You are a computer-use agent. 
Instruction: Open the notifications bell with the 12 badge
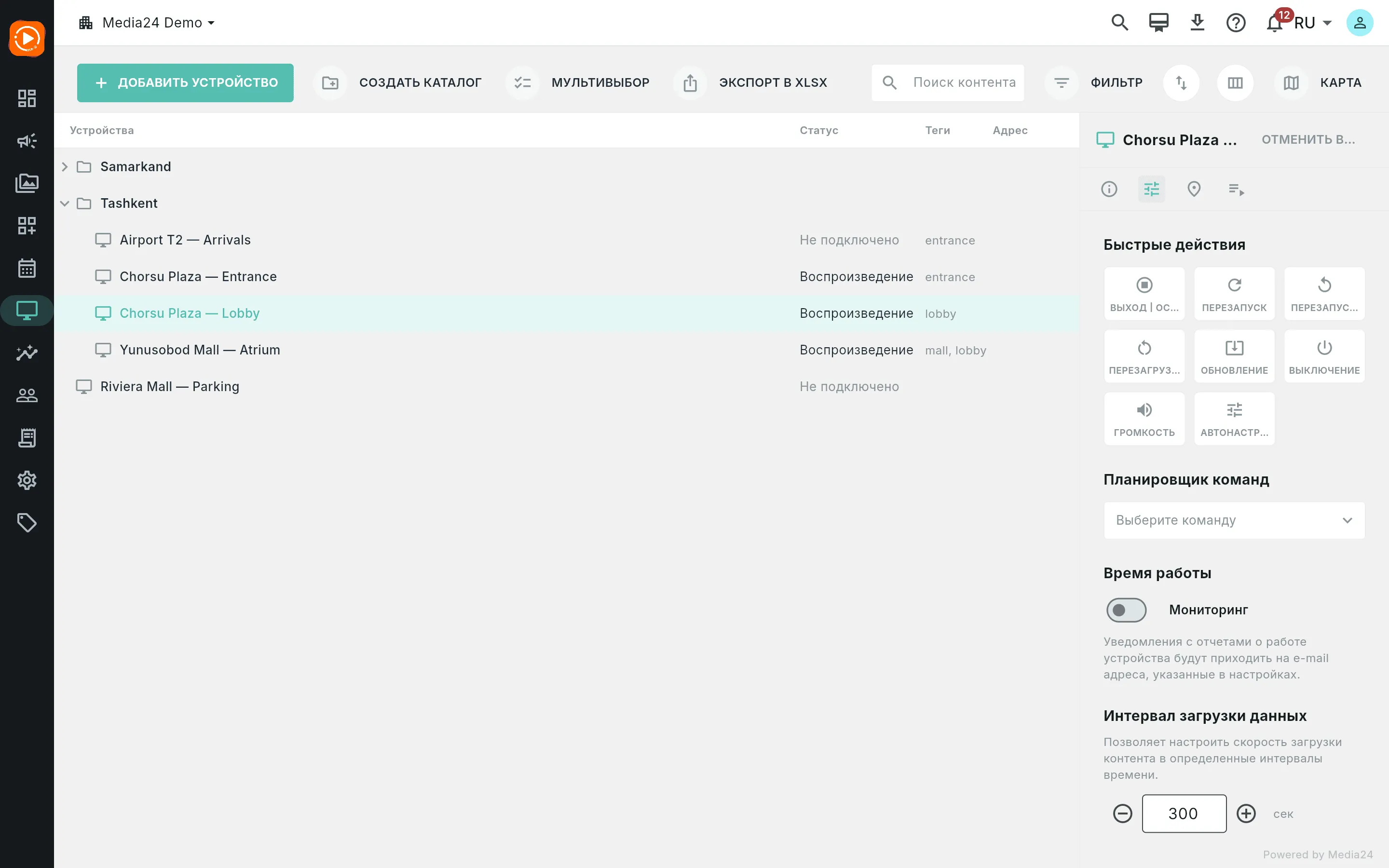pyautogui.click(x=1274, y=23)
